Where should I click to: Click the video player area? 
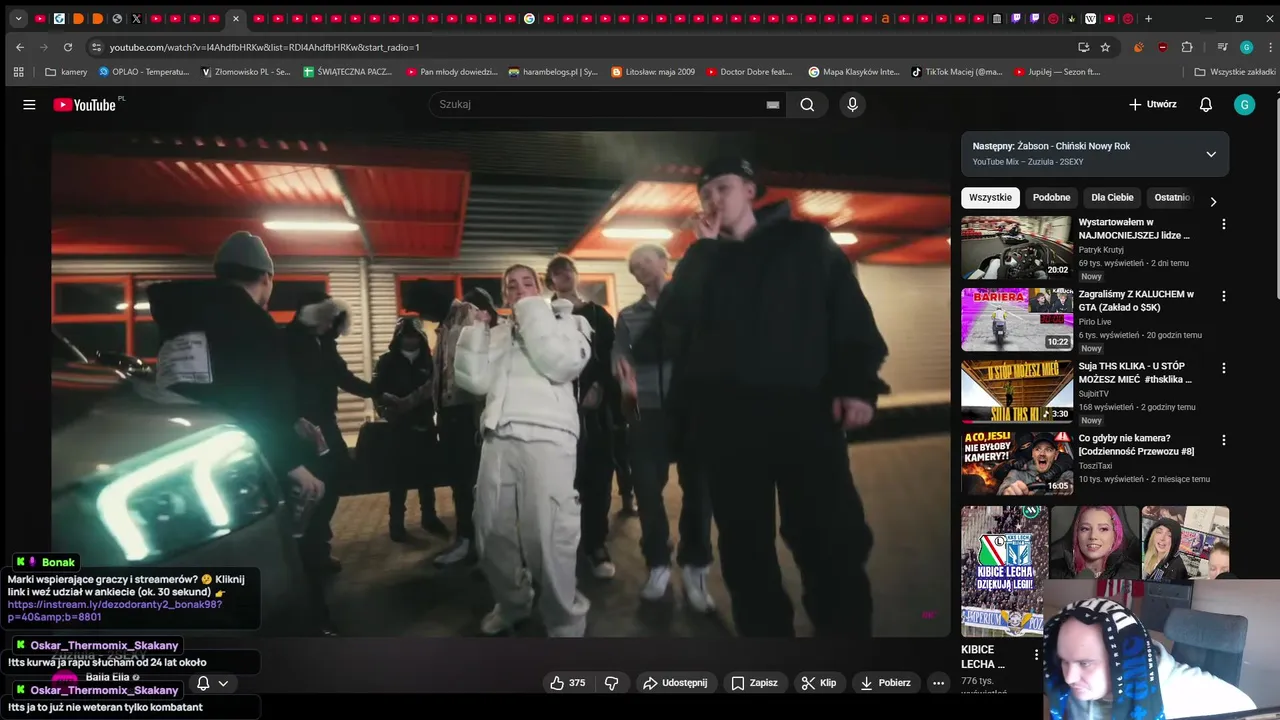coord(500,384)
